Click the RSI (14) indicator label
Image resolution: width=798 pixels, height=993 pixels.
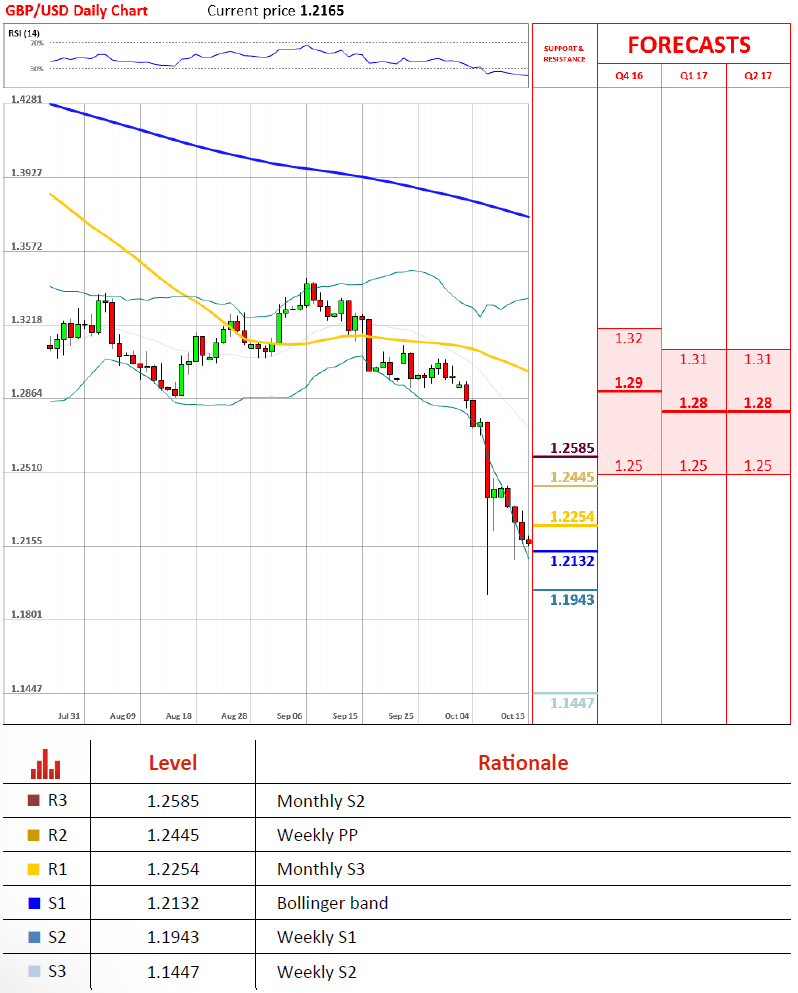(x=24, y=33)
